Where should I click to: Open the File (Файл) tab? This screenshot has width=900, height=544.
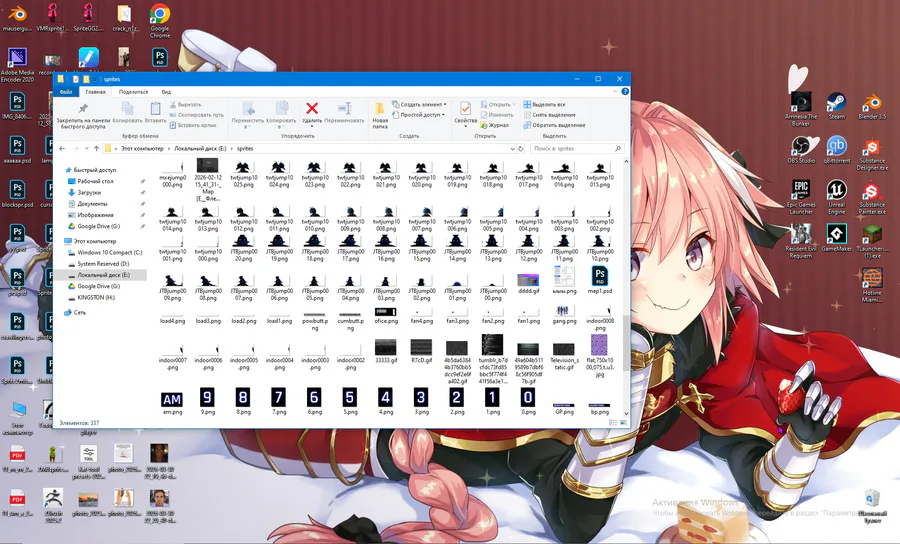(66, 92)
